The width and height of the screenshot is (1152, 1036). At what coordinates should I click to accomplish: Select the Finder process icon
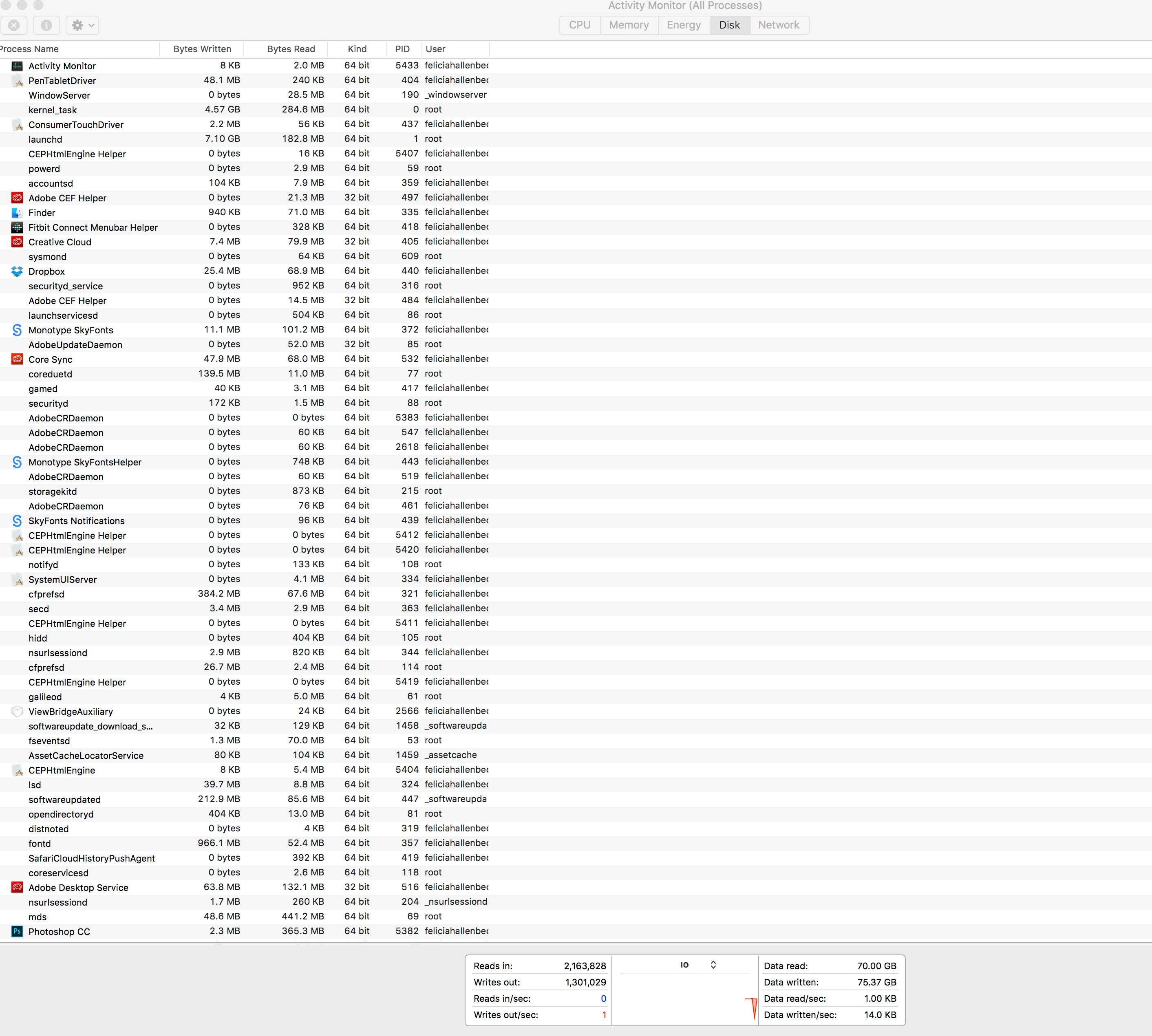tap(17, 212)
